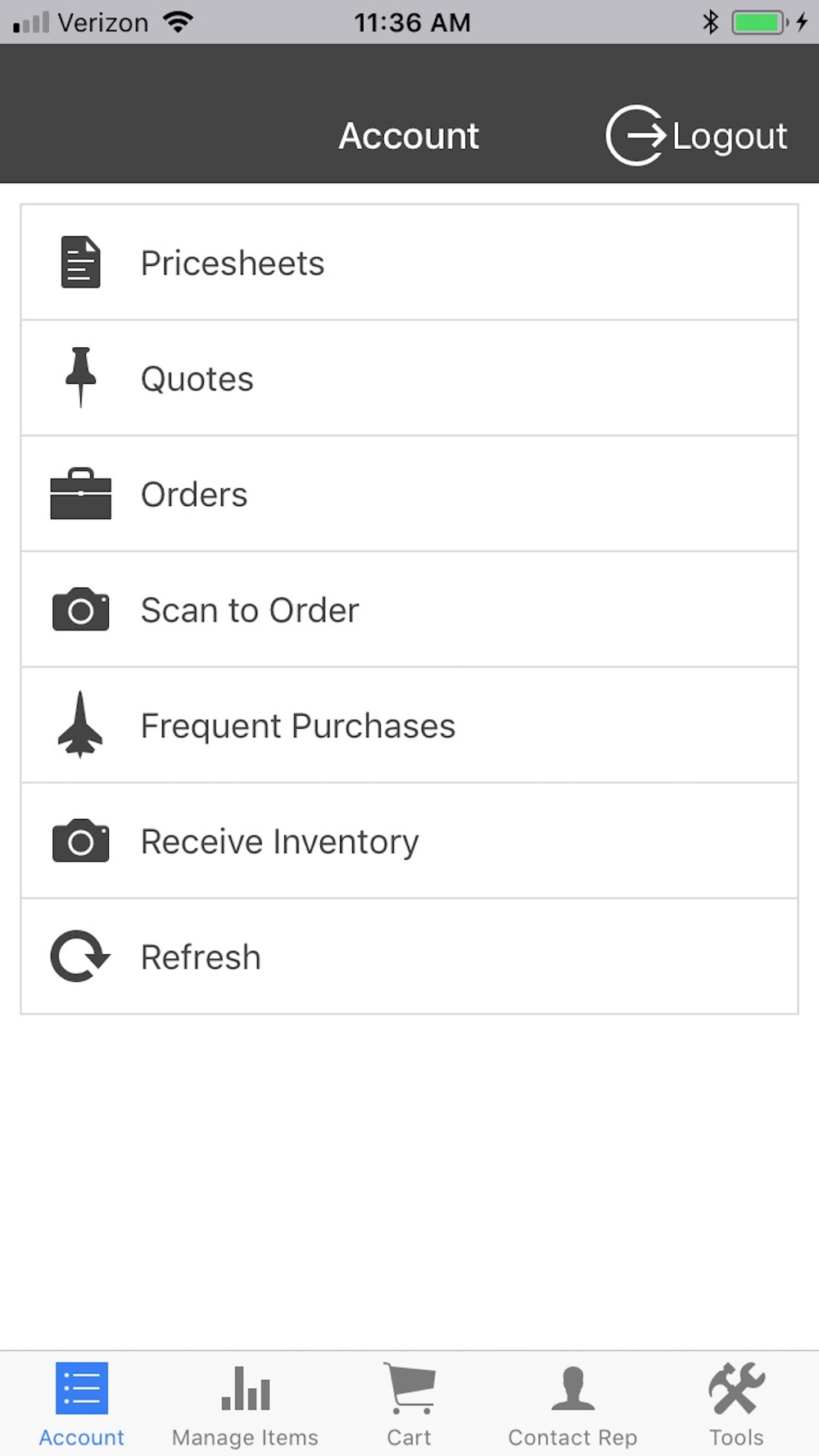Open the Cart tab

(x=409, y=1404)
